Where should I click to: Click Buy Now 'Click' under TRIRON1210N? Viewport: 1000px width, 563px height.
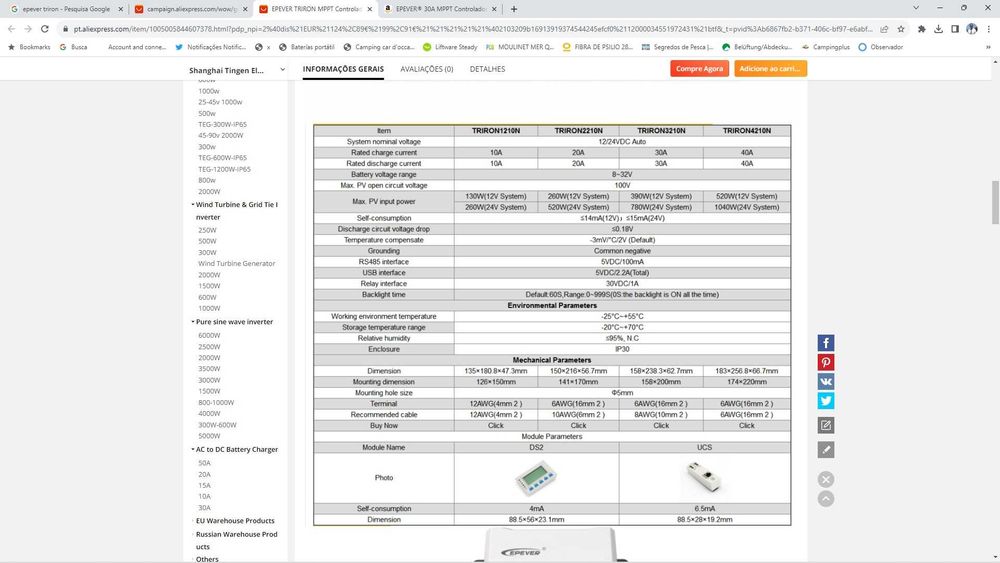pos(496,425)
